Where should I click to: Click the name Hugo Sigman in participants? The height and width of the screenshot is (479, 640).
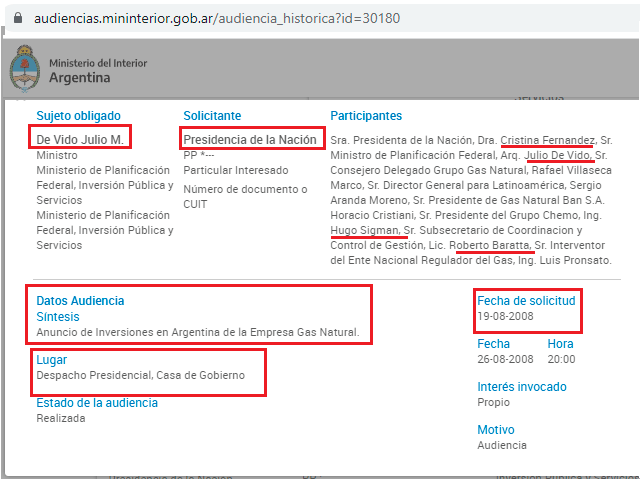[x=365, y=231]
